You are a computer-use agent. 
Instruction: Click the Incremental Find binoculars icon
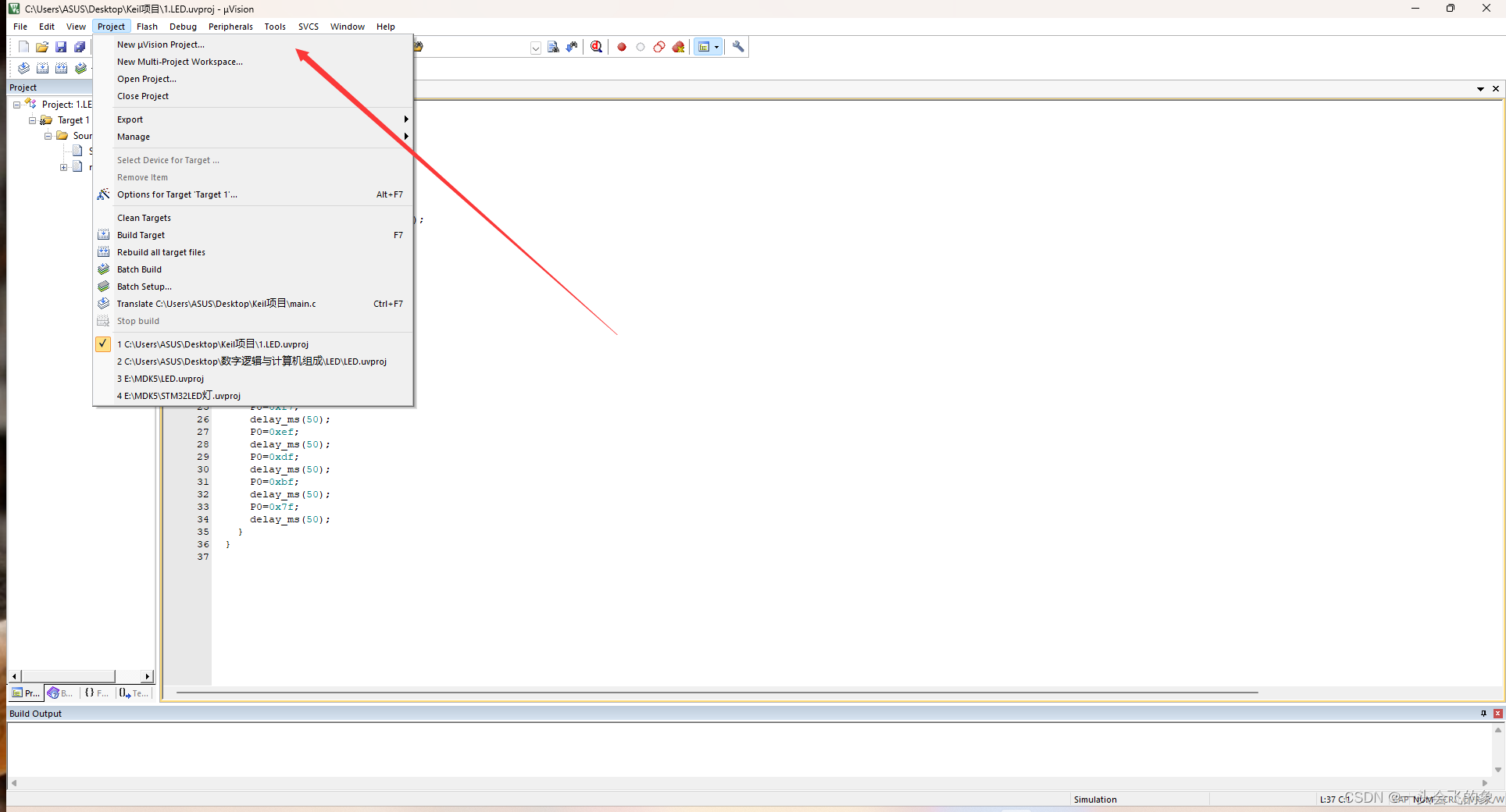click(x=572, y=47)
